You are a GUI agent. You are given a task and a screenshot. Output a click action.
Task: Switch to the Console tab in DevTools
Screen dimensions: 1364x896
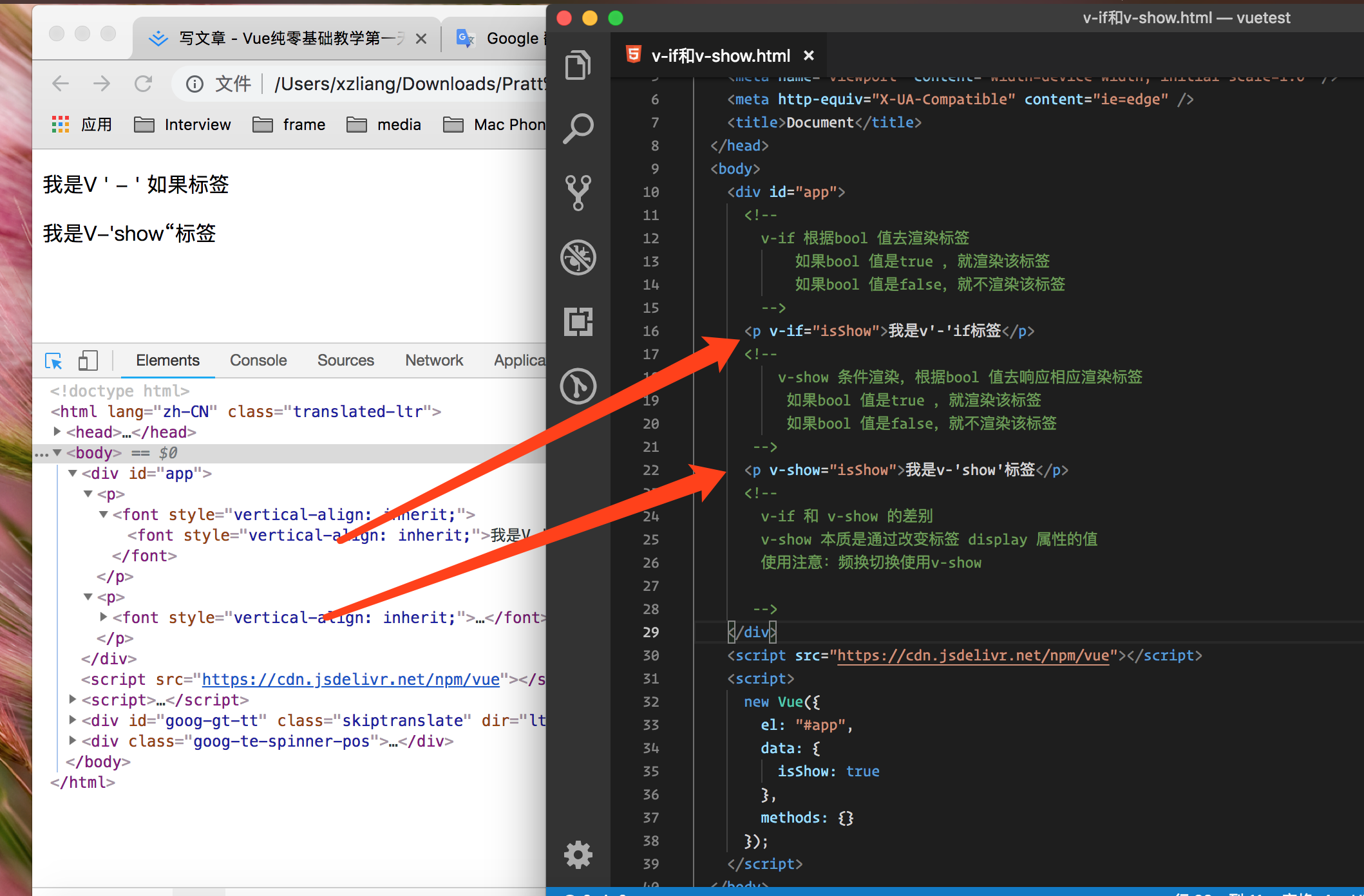(258, 360)
